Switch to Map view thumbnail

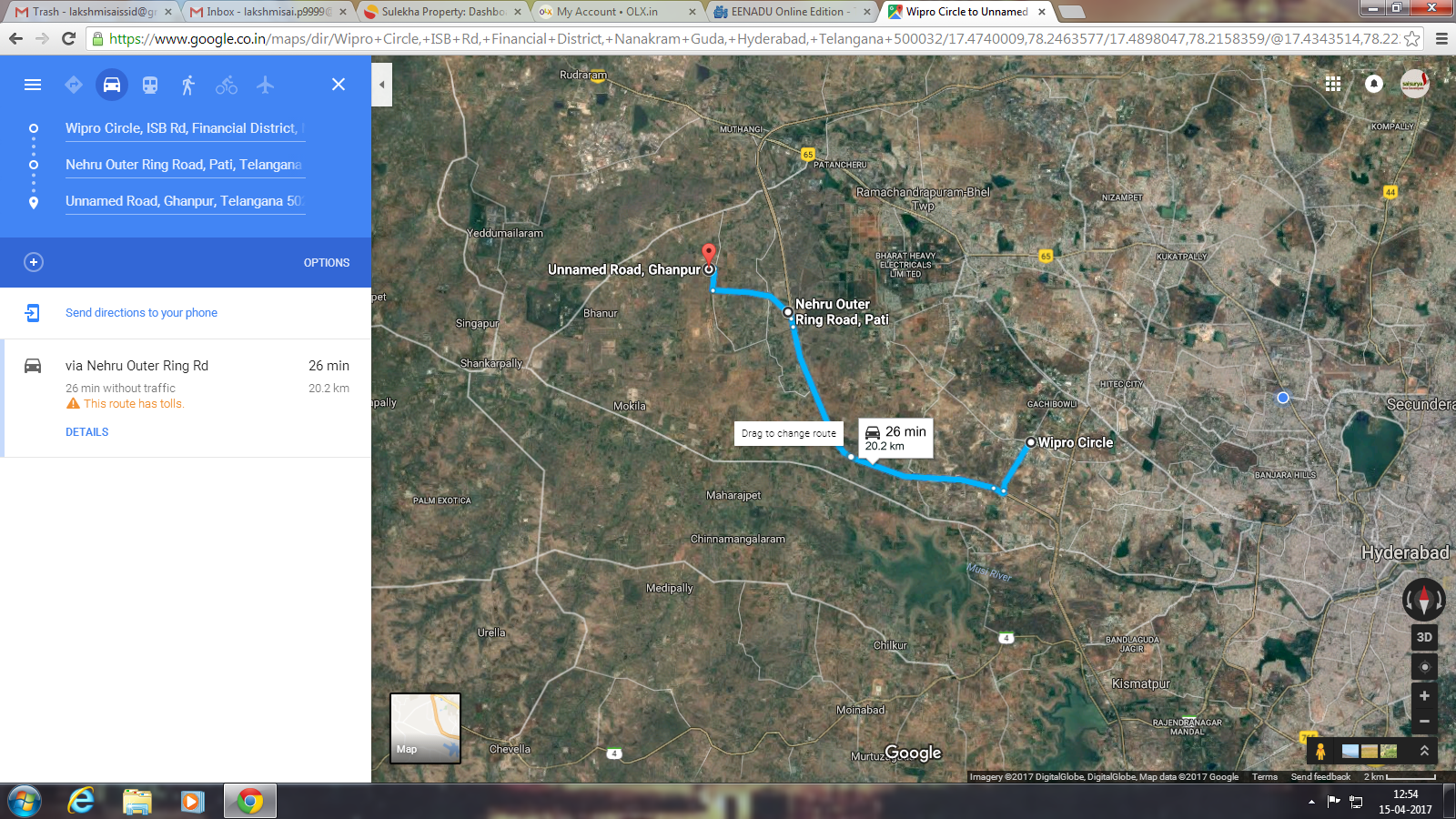(425, 728)
